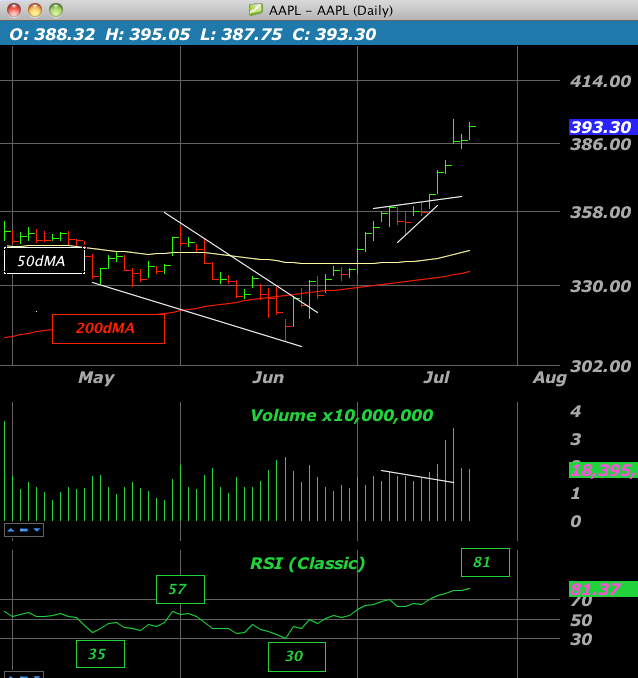The width and height of the screenshot is (638, 678).
Task: Click the Jun label on the date axis
Action: click(x=268, y=378)
